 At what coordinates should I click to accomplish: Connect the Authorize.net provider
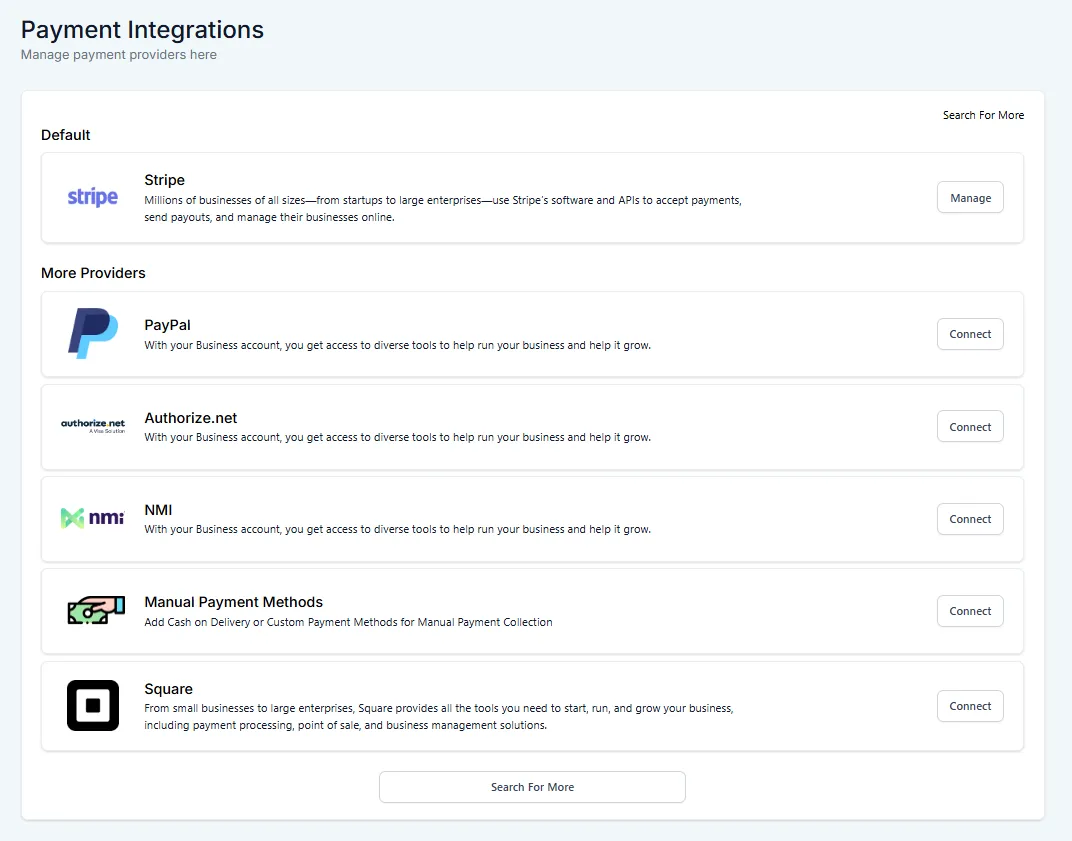coord(970,427)
